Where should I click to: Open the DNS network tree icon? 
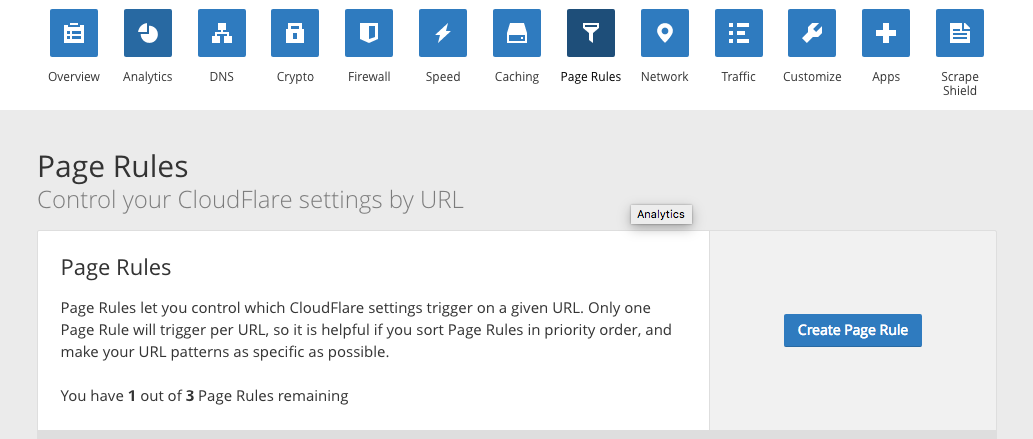coord(221,33)
